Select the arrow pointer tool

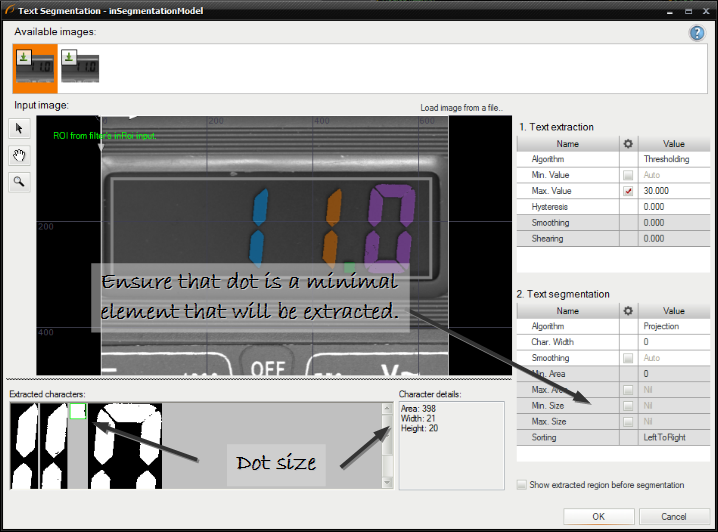click(x=19, y=128)
